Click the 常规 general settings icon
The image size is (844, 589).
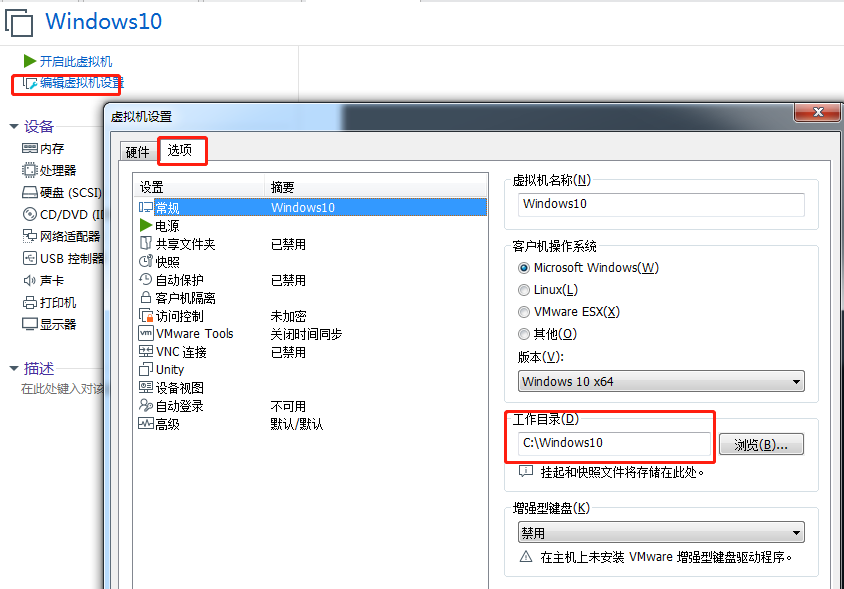[146, 207]
